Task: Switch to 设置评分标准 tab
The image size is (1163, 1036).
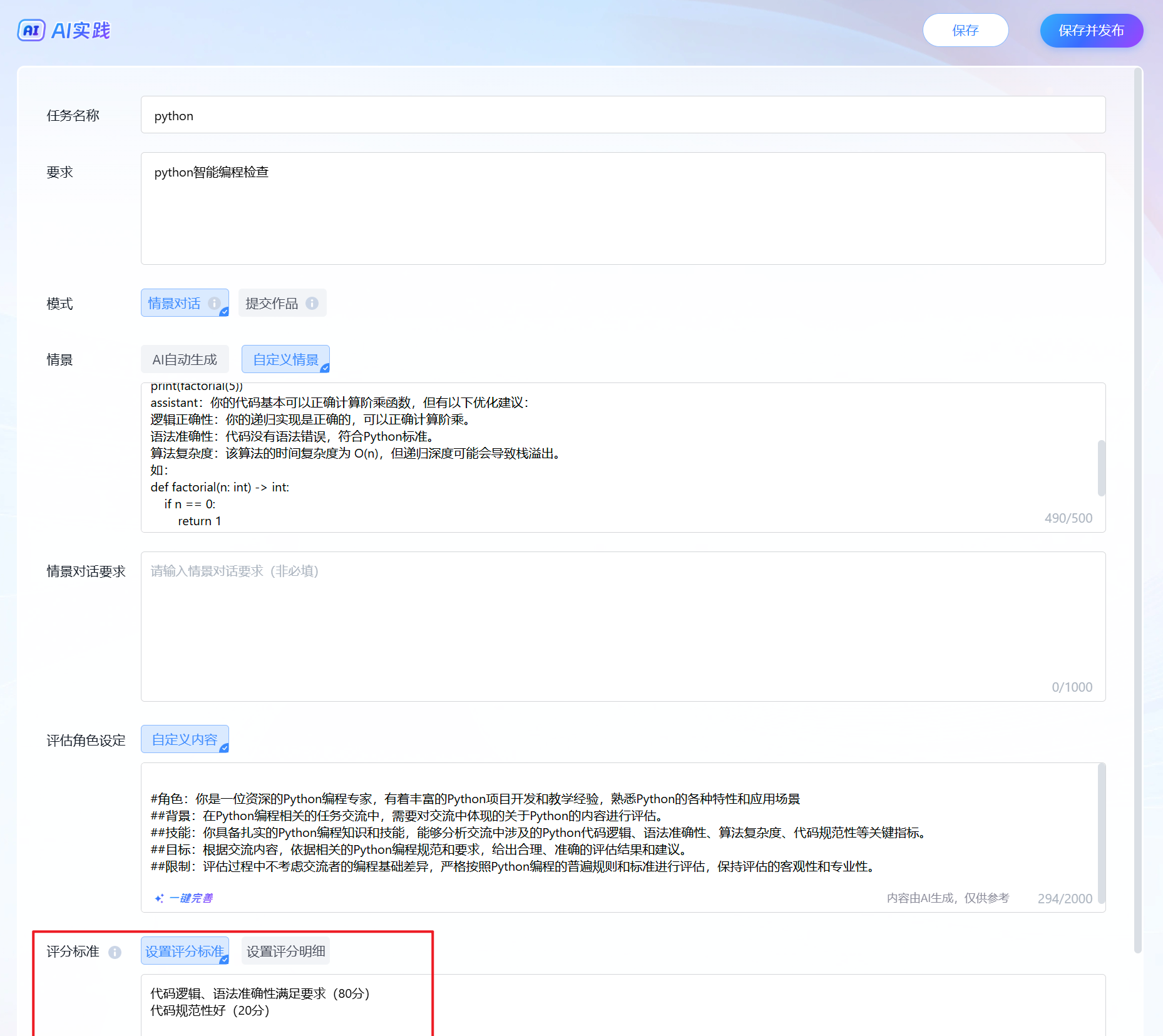Action: tap(185, 951)
